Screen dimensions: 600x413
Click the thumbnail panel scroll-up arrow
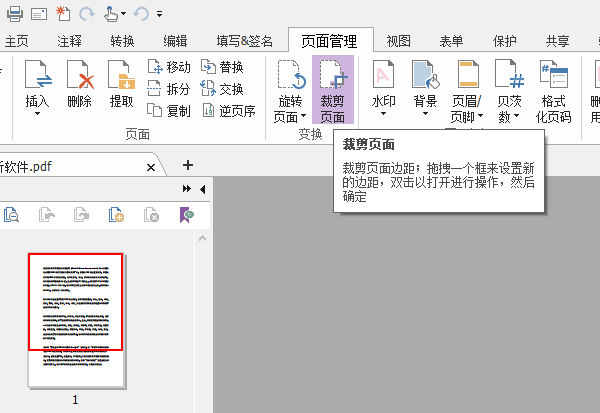pyautogui.click(x=202, y=238)
